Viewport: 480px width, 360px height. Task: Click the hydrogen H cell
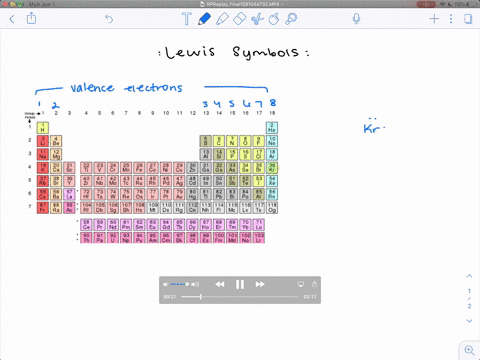click(43, 128)
